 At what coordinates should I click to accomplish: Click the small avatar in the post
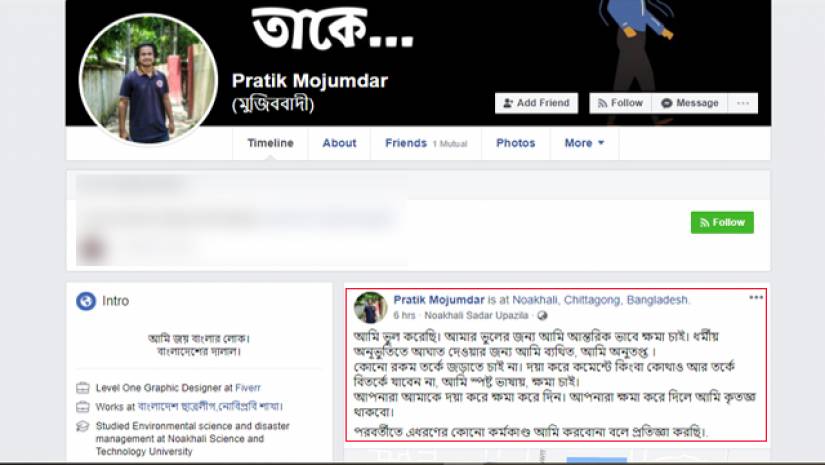pos(370,307)
